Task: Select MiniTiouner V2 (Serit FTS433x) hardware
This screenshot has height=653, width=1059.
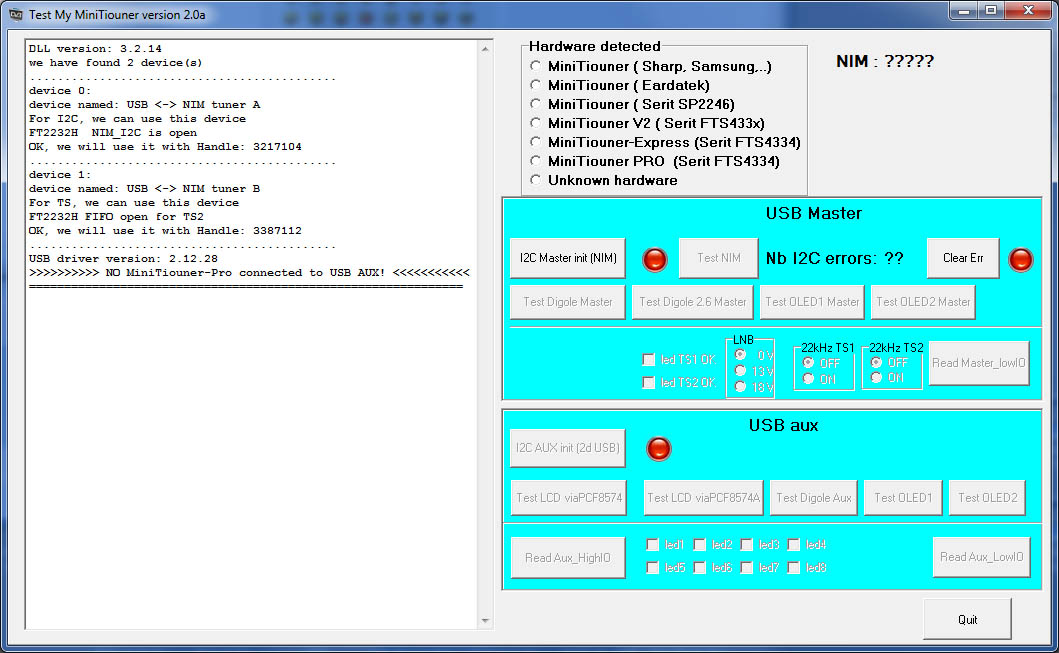Action: tap(535, 123)
